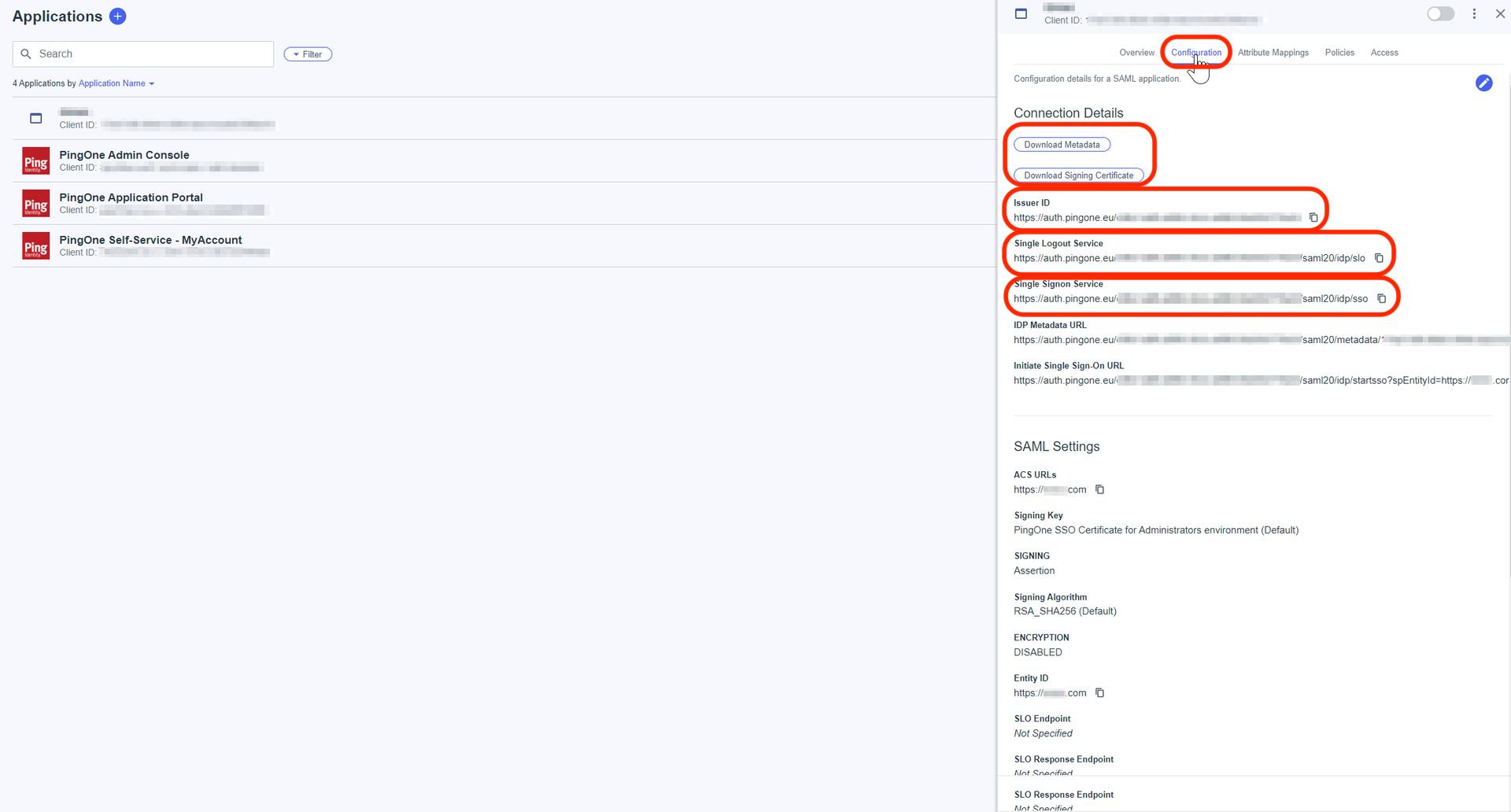The image size is (1511, 812).
Task: Click the add application plus icon
Action: tap(118, 17)
